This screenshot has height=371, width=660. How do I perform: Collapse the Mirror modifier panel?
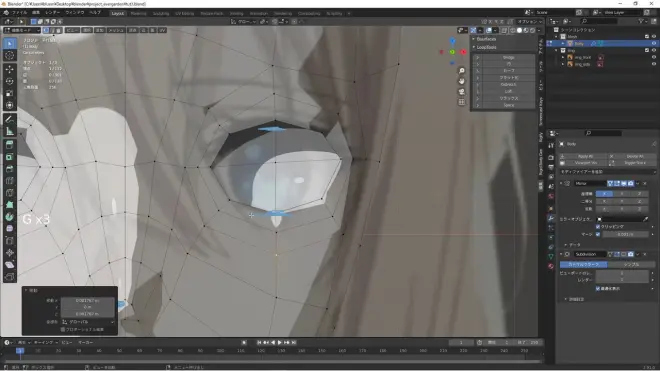coord(561,184)
